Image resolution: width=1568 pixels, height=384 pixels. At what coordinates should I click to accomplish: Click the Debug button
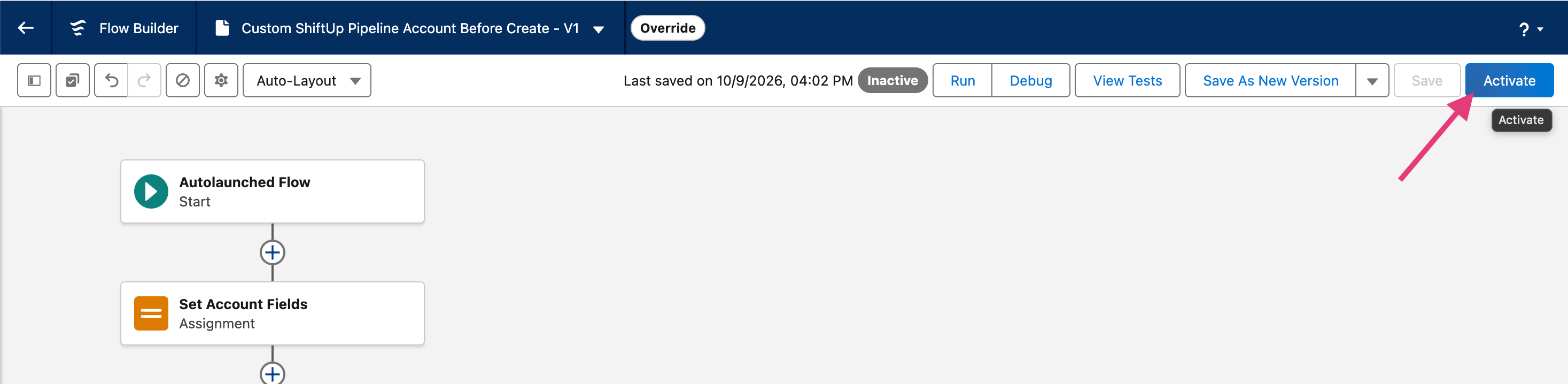point(1030,80)
